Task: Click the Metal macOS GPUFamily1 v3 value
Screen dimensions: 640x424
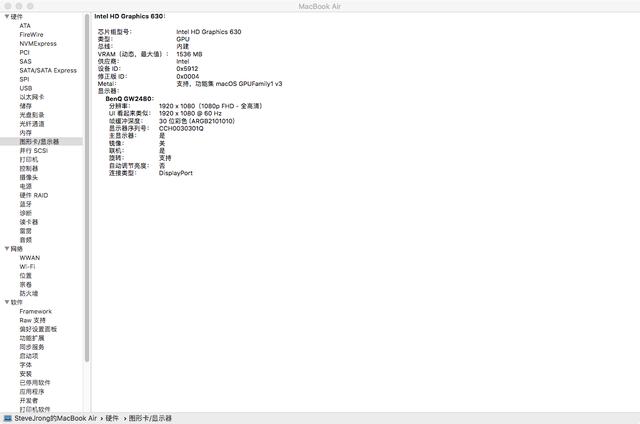Action: 229,84
